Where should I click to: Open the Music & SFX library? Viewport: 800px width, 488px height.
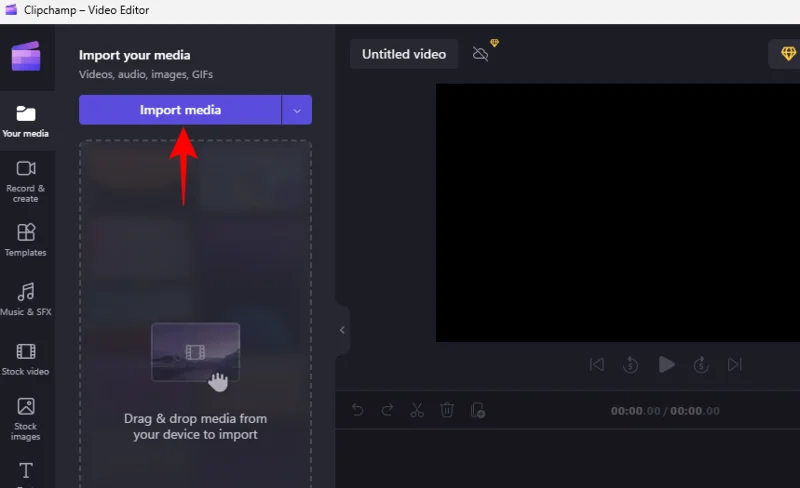[x=26, y=299]
